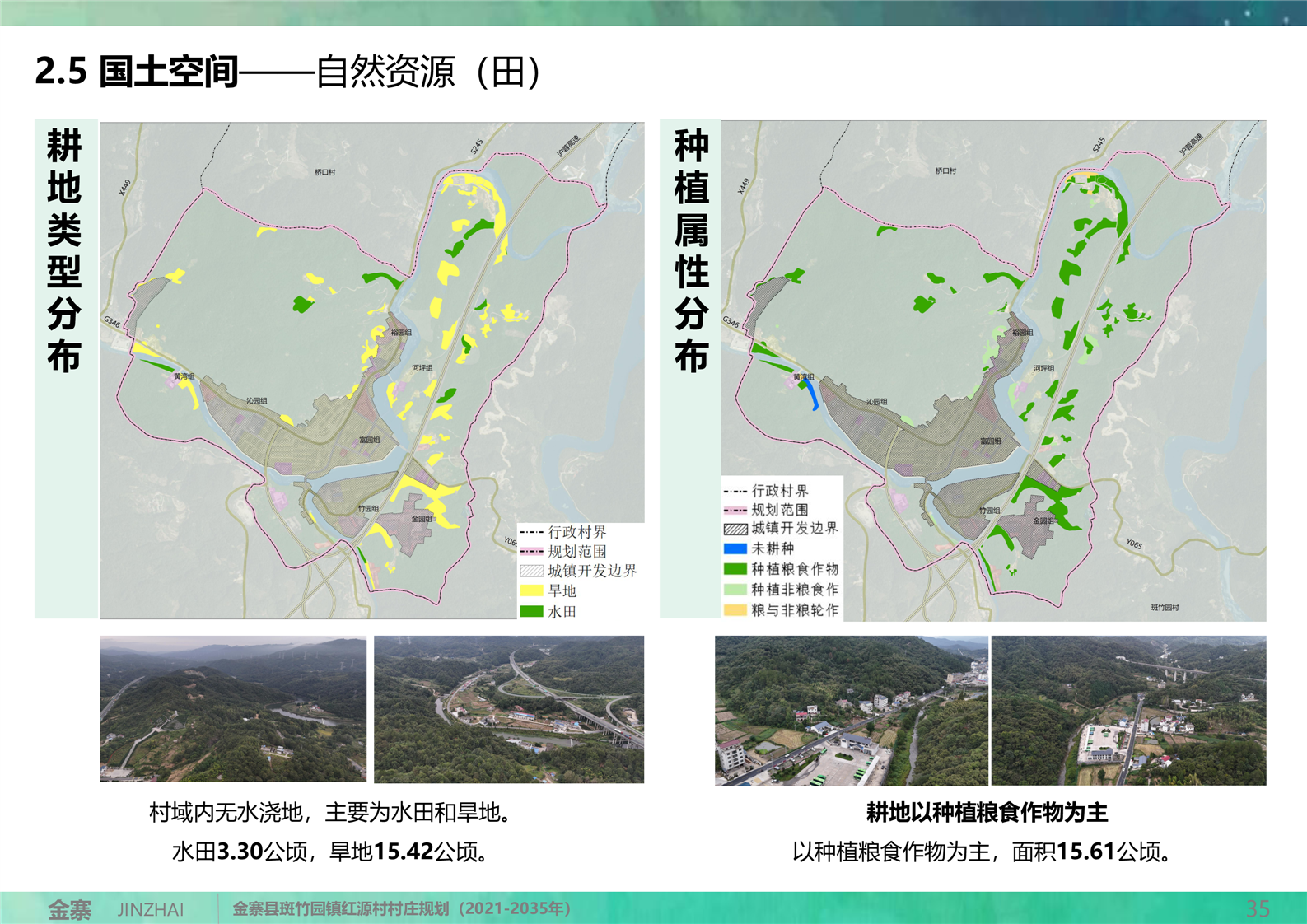The width and height of the screenshot is (1307, 924).
Task: Click the green 种植粮食作物 legend swatch
Action: (x=735, y=569)
